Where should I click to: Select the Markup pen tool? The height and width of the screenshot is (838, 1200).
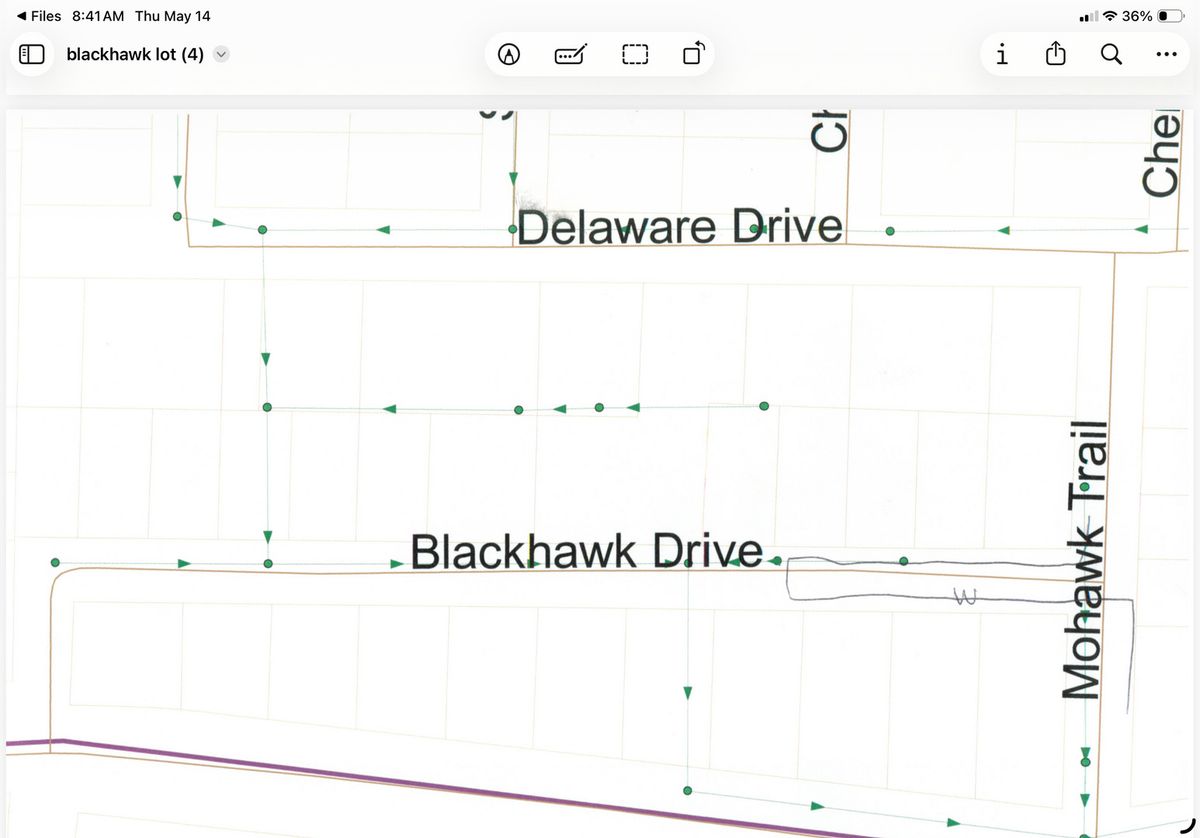pos(510,54)
